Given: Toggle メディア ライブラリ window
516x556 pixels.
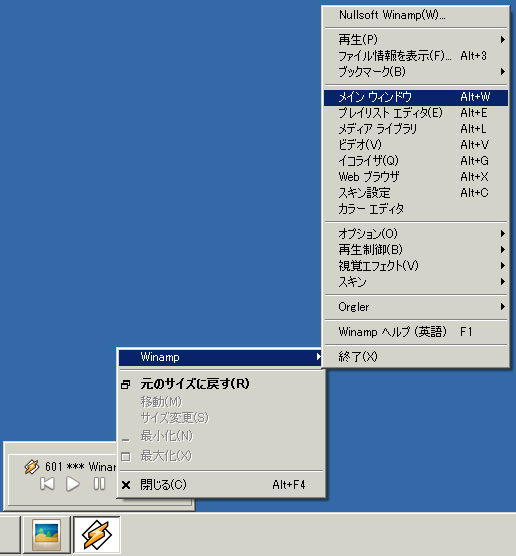Looking at the screenshot, I should tap(416, 129).
